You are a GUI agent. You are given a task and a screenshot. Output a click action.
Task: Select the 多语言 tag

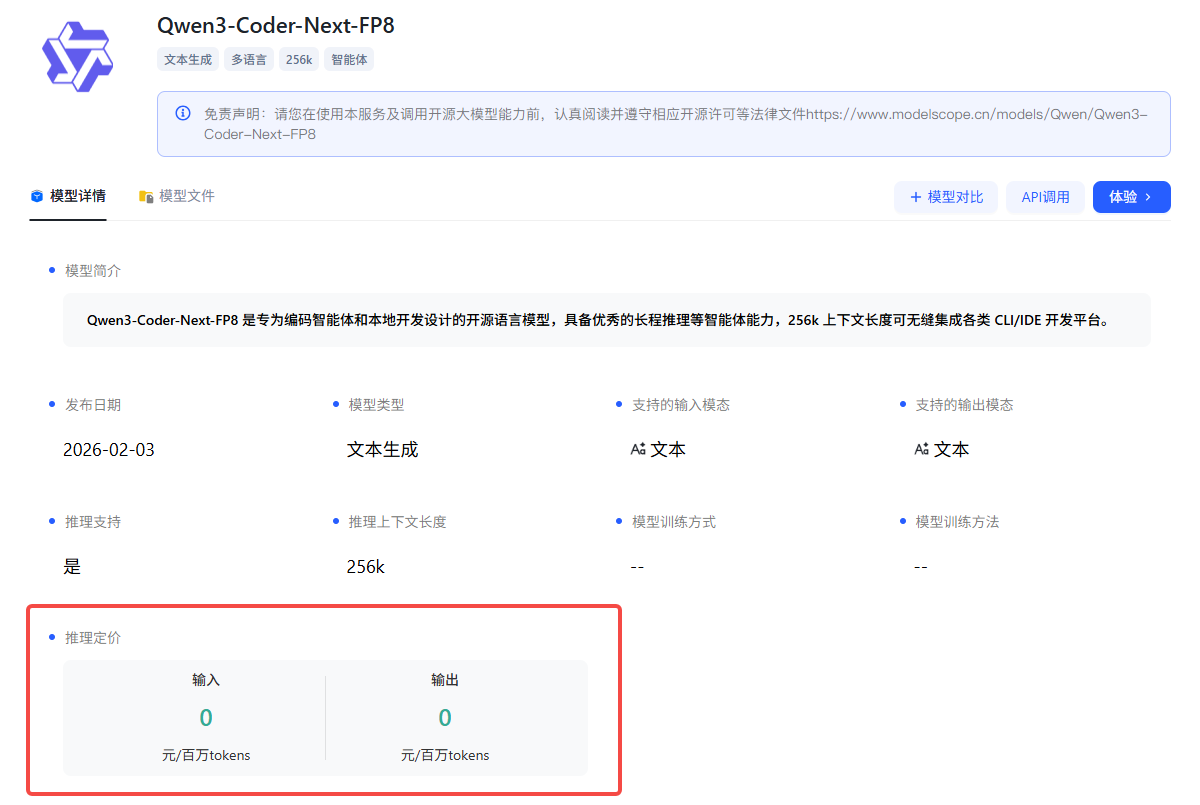[x=249, y=60]
